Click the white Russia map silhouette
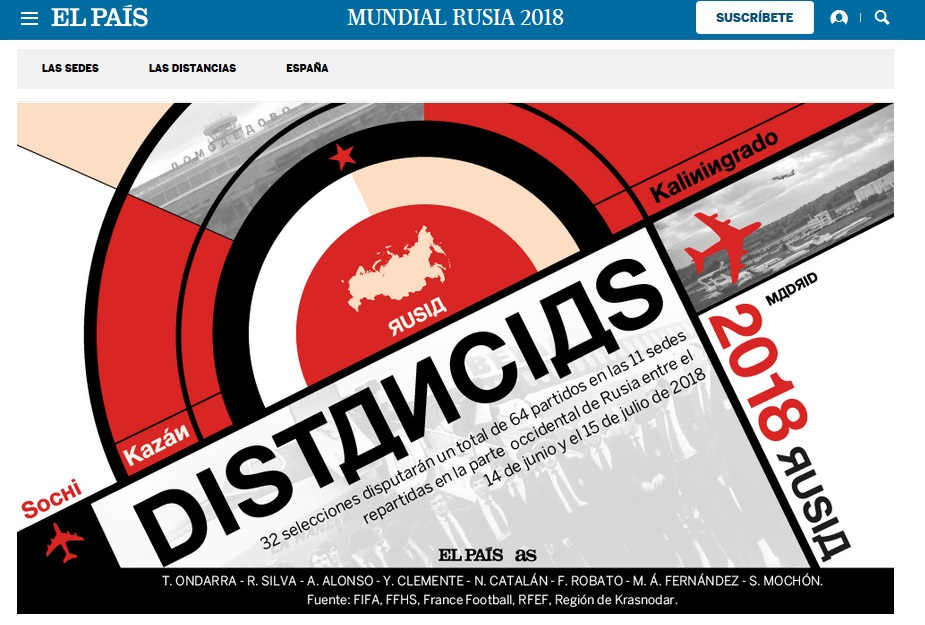 [x=398, y=269]
